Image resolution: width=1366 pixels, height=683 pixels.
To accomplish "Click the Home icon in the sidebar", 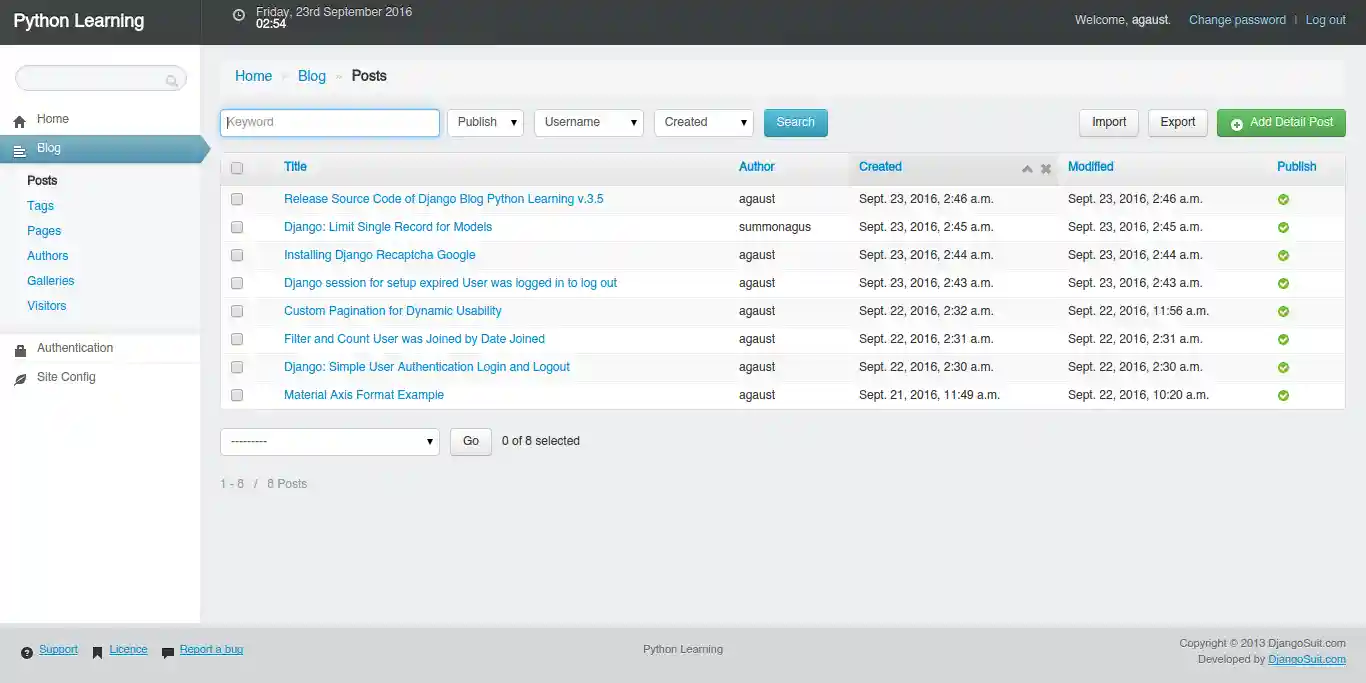I will pos(18,119).
